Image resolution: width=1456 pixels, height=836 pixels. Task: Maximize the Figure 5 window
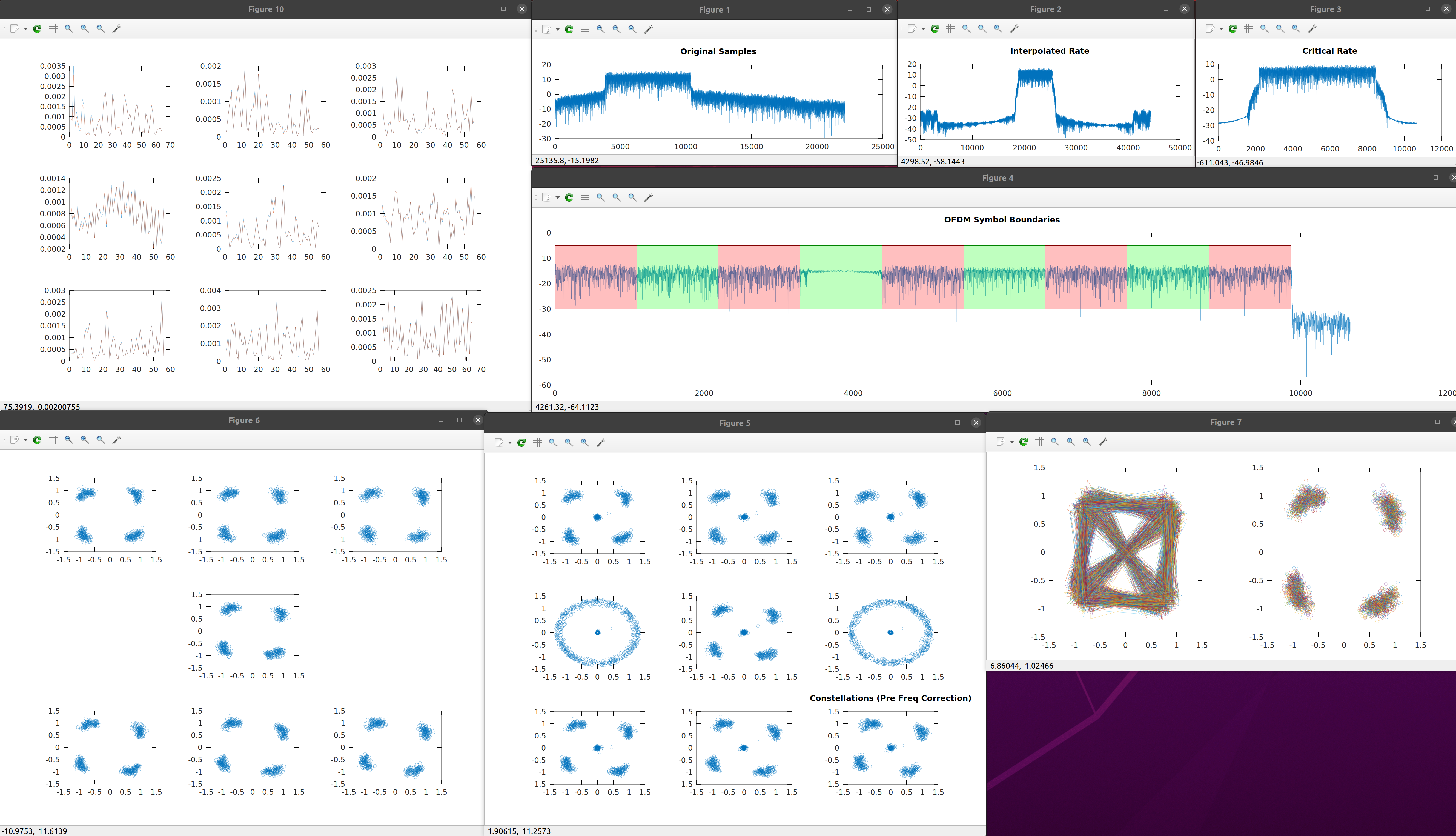pos(957,423)
